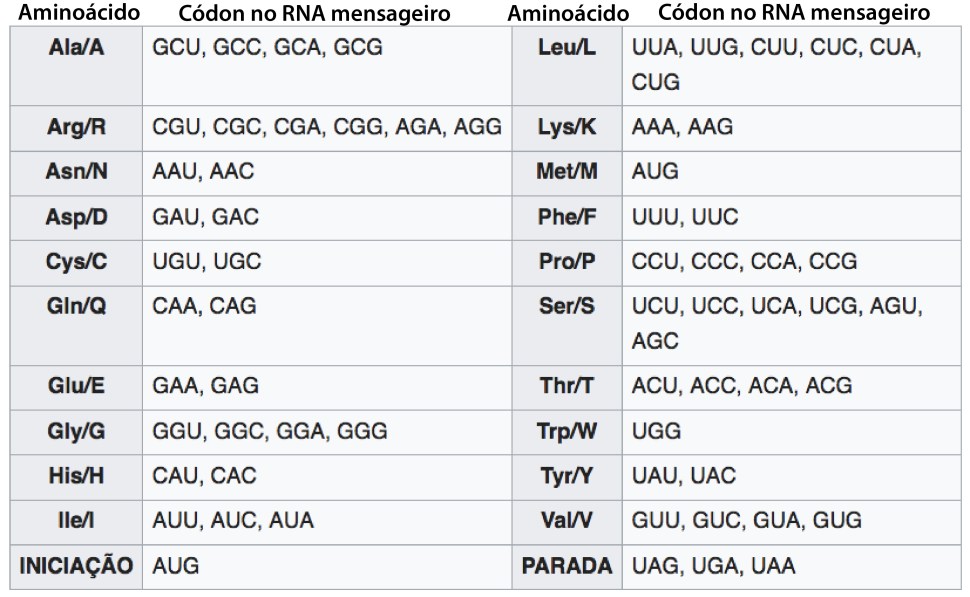Screen dimensions: 970x597
Task: Click the right 'Aminoácido' column heading
Action: (x=568, y=14)
